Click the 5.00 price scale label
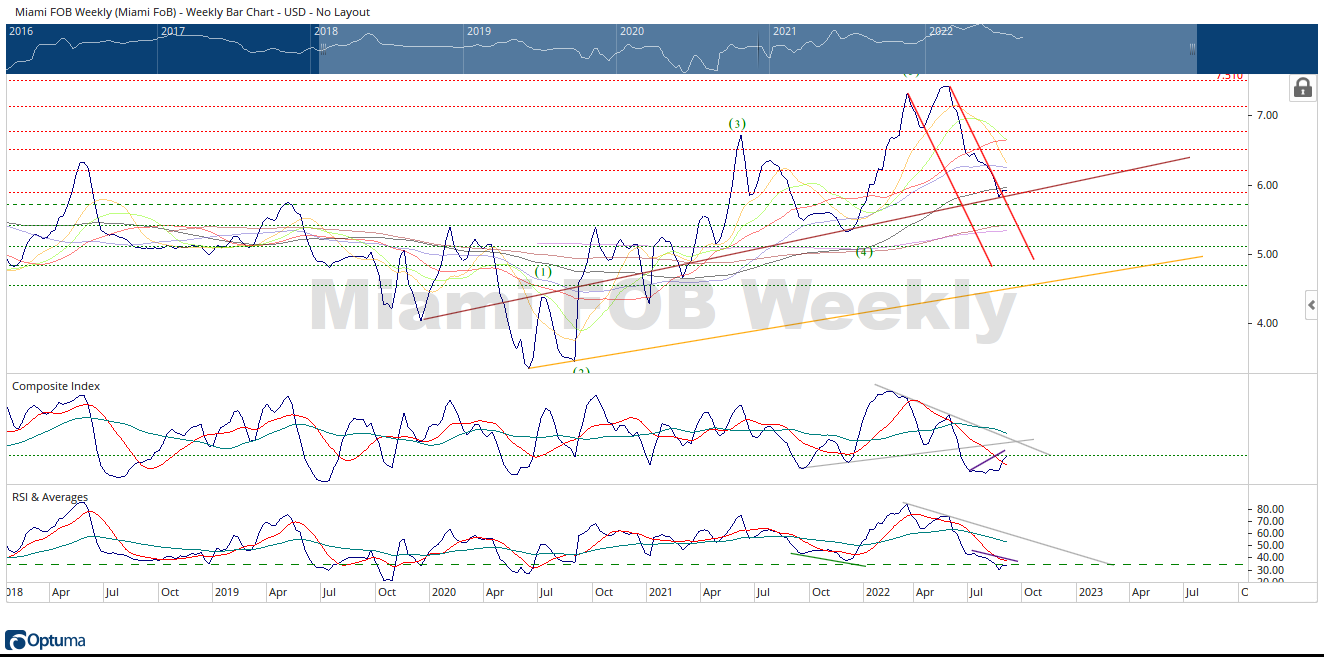This screenshot has width=1324, height=657. click(1267, 254)
